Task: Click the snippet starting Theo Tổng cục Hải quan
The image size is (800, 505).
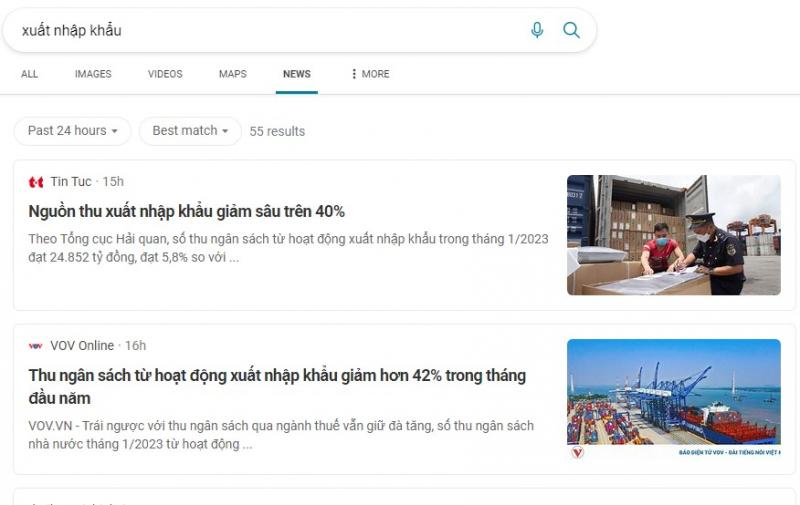Action: point(288,248)
